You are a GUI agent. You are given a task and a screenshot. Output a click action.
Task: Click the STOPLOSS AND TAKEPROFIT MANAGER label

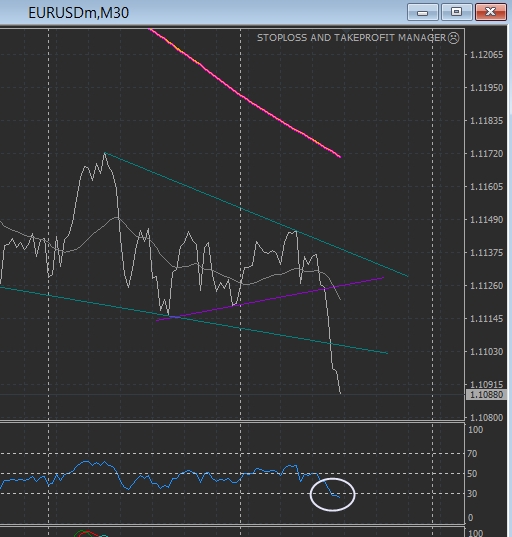point(351,38)
